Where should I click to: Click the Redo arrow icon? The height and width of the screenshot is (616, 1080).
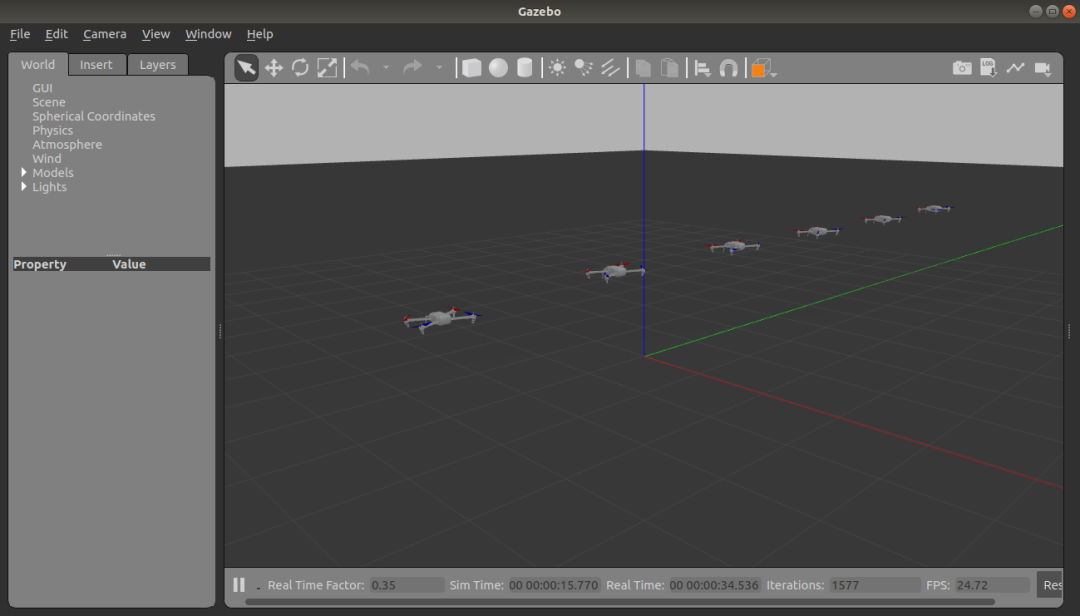tap(412, 68)
